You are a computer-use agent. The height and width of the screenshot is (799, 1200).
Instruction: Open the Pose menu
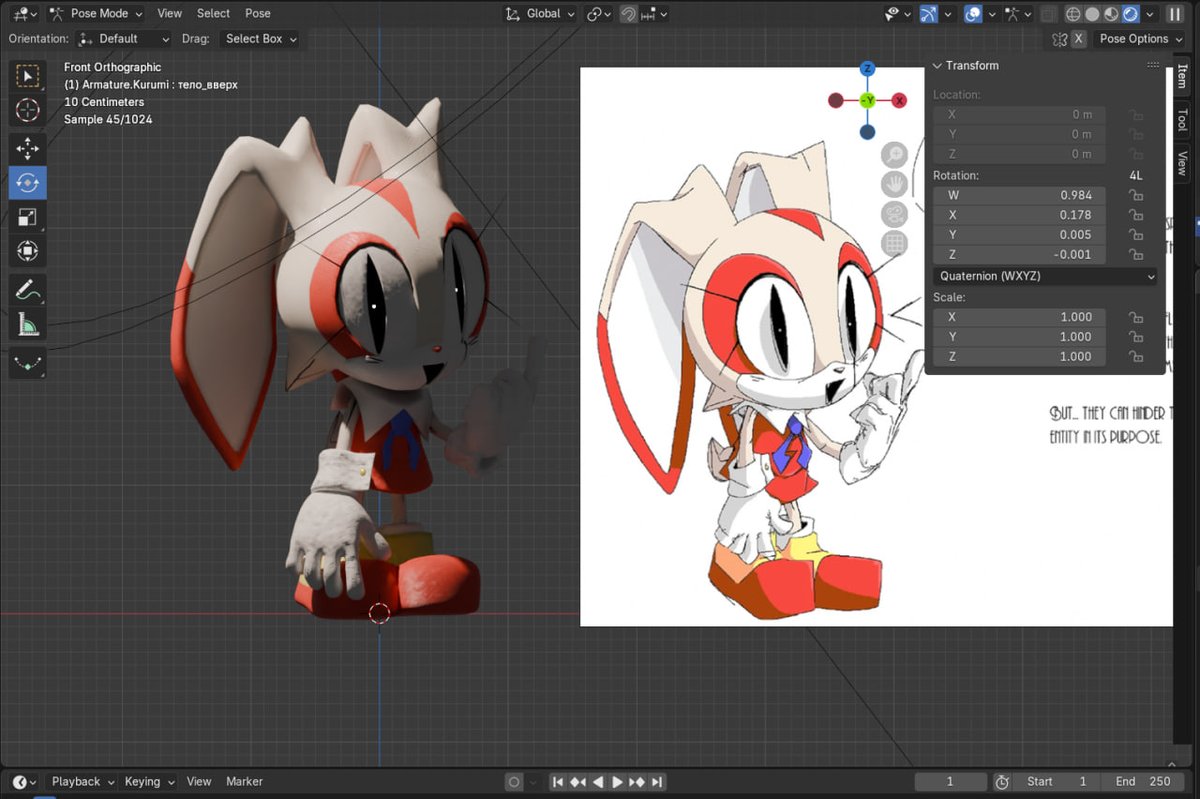tap(258, 14)
